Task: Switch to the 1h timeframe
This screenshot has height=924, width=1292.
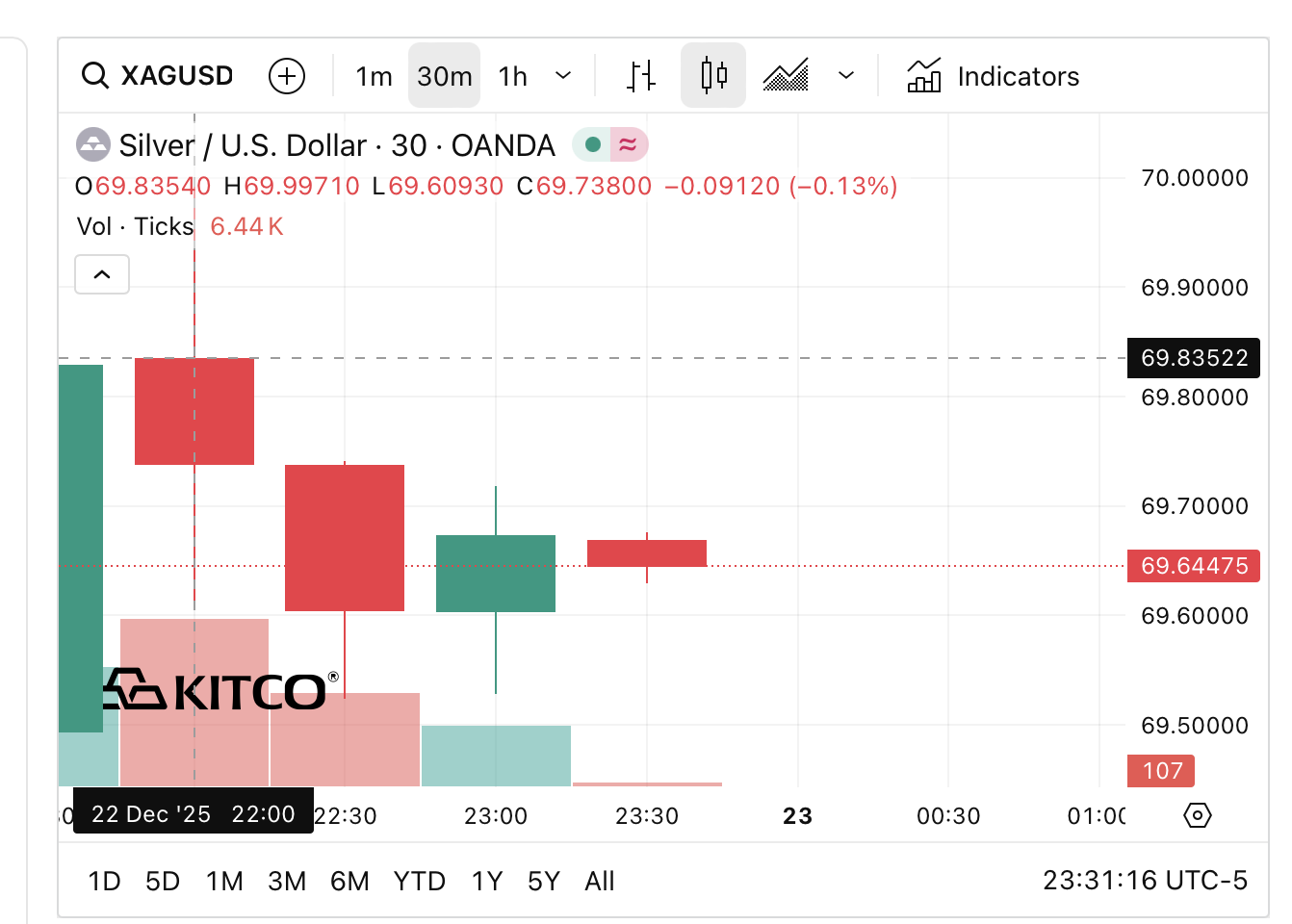Action: [513, 76]
